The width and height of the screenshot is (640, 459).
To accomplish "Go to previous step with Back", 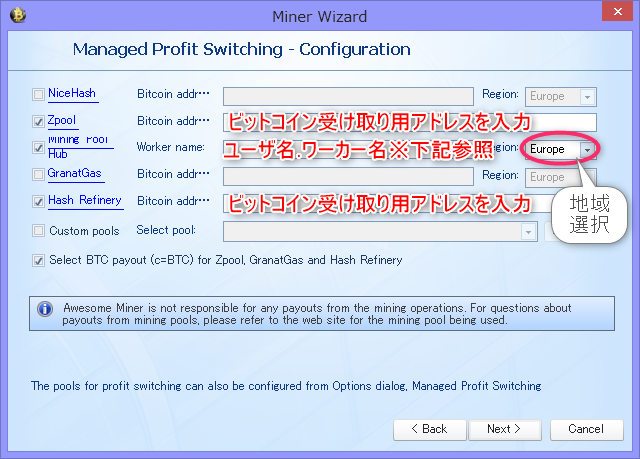I will [x=429, y=430].
